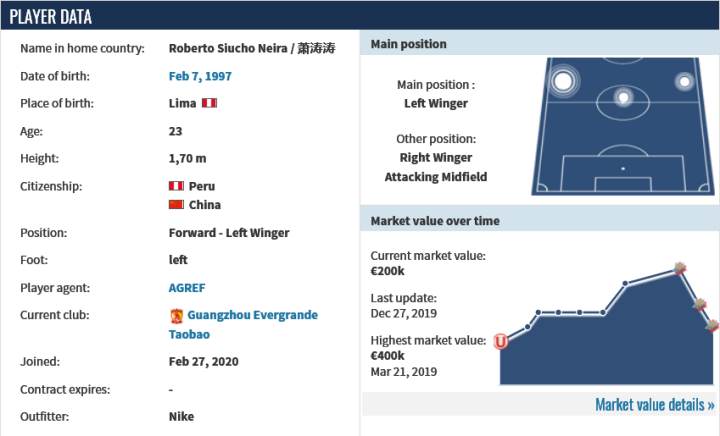Image resolution: width=720 pixels, height=436 pixels.
Task: Click the Right Winger marker on pitch
Action: 685,82
